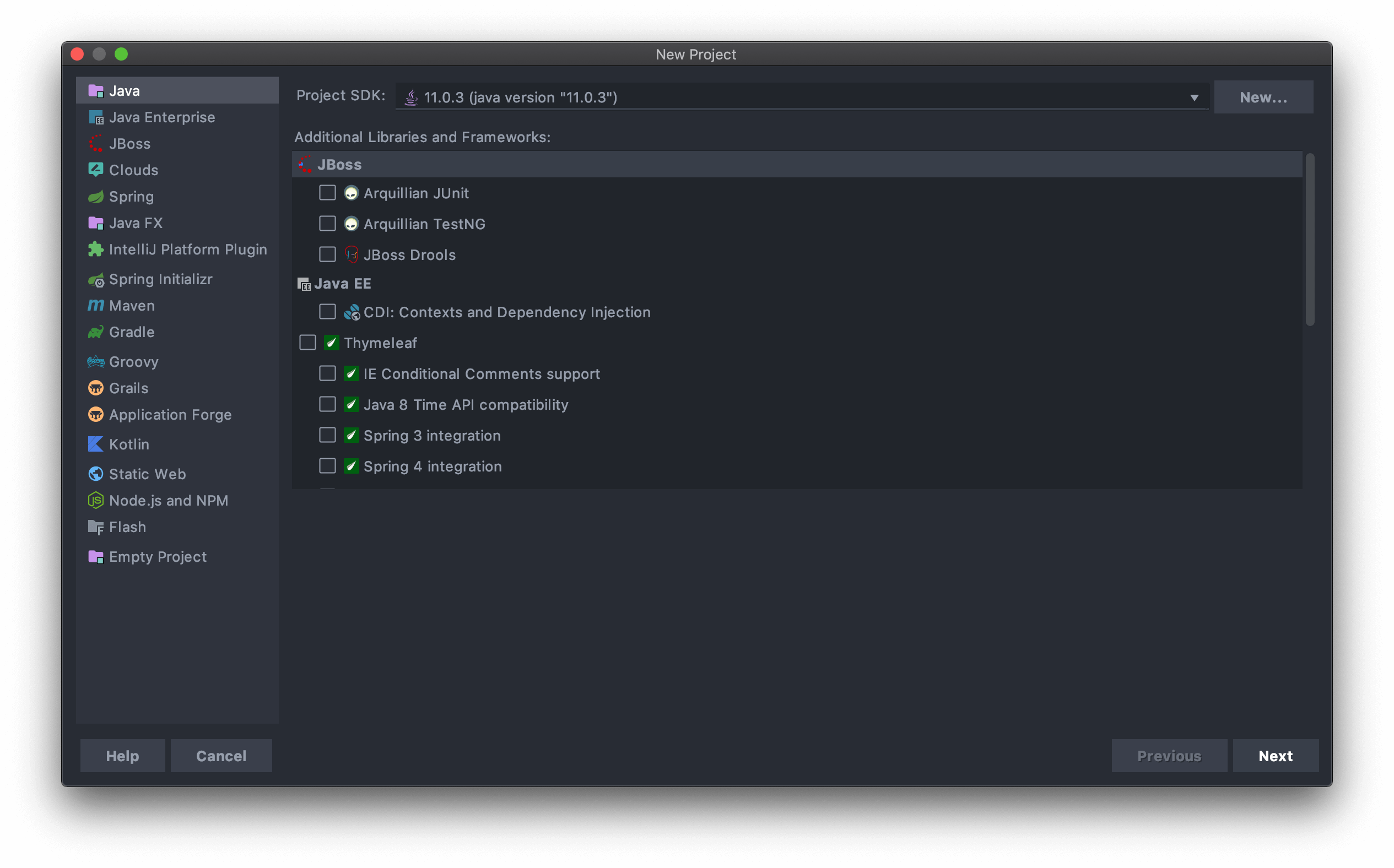The width and height of the screenshot is (1394, 868).
Task: Check the Spring 4 integration box
Action: click(x=327, y=466)
